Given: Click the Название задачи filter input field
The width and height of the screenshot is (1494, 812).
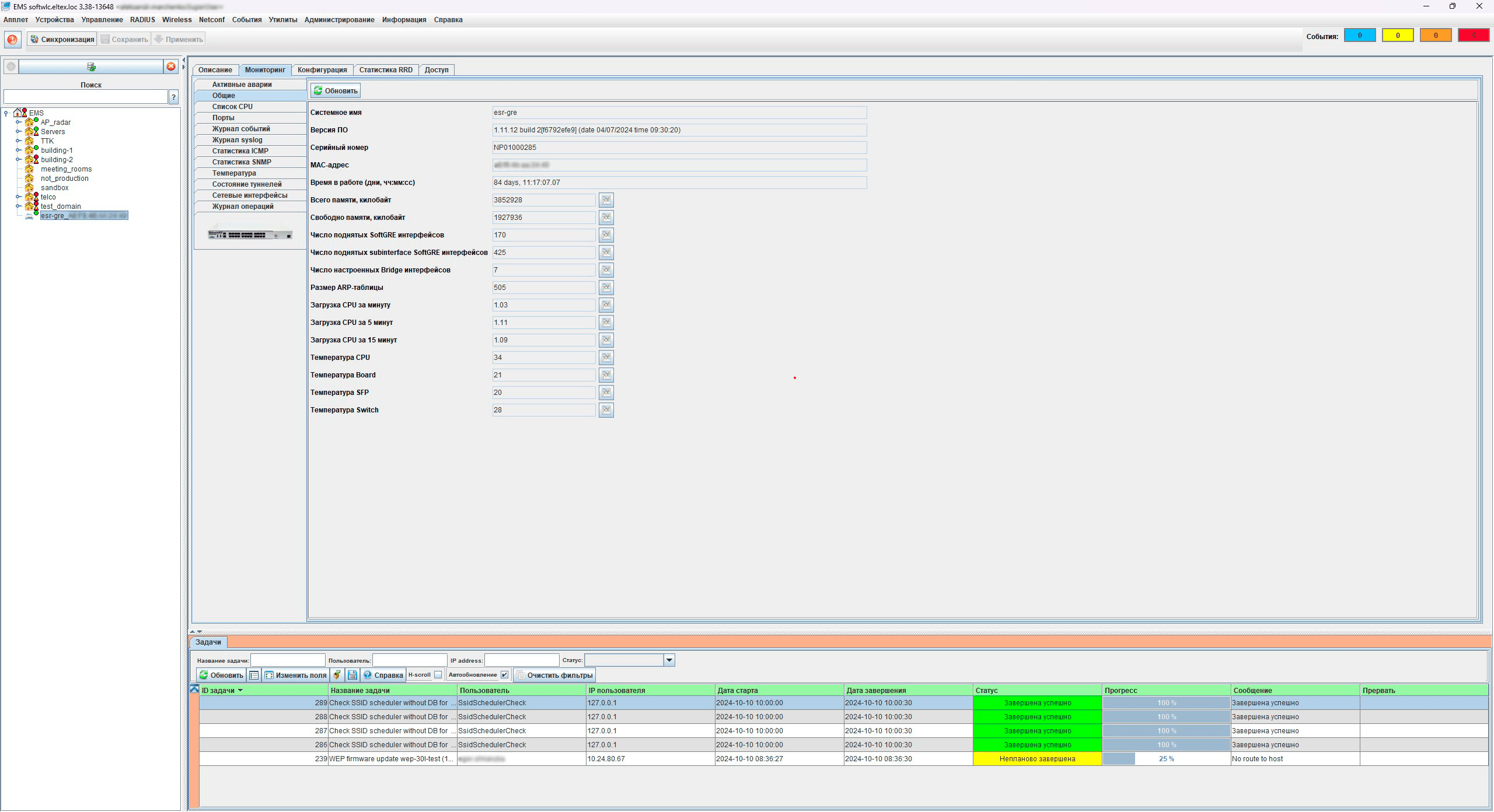Looking at the screenshot, I should pos(288,660).
